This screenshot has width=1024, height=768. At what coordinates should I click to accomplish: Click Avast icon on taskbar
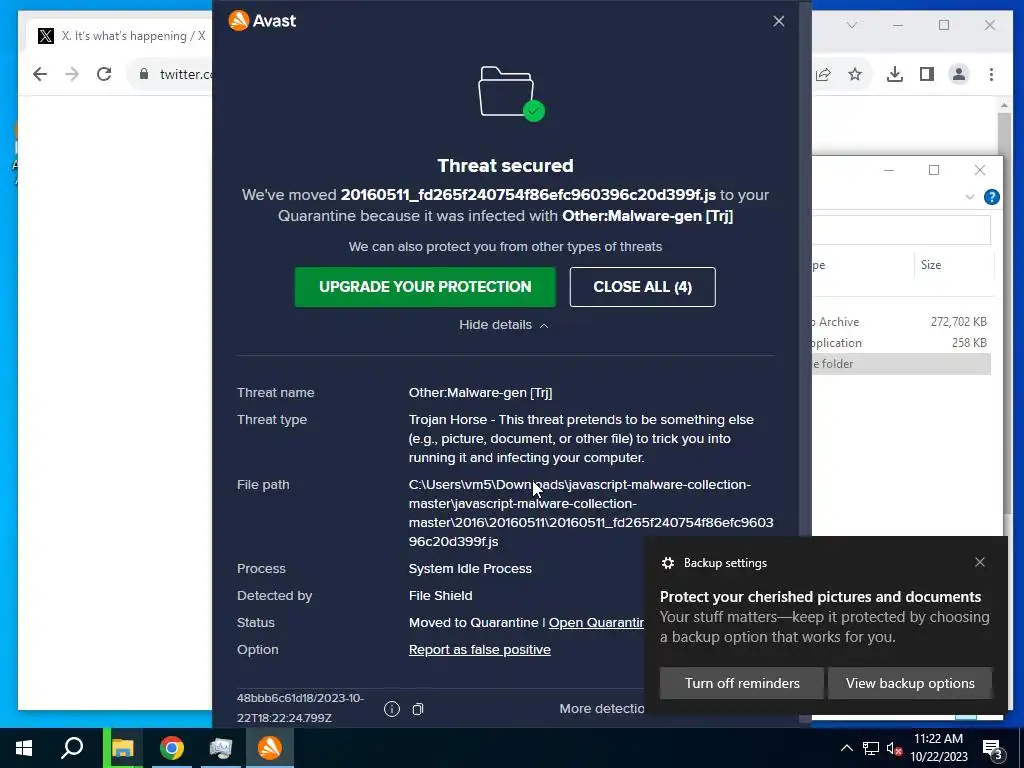270,748
